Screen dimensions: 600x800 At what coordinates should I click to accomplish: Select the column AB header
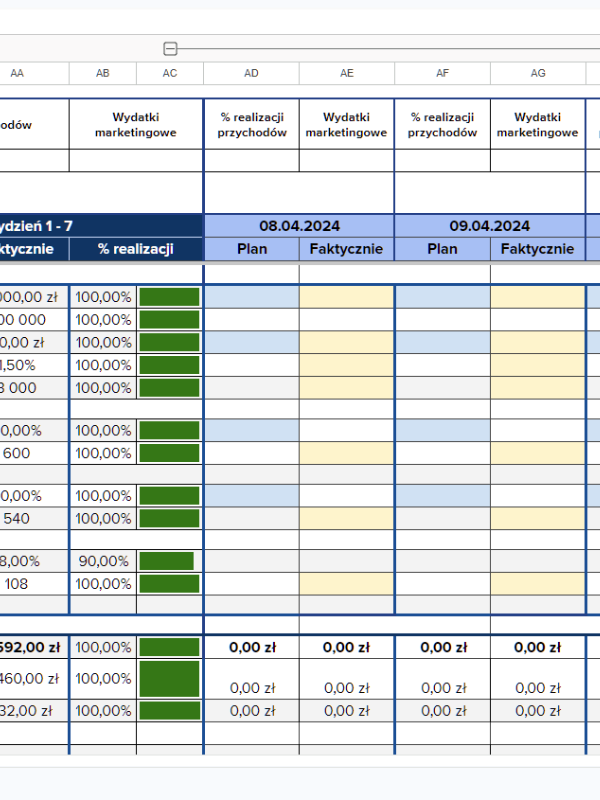click(x=103, y=73)
